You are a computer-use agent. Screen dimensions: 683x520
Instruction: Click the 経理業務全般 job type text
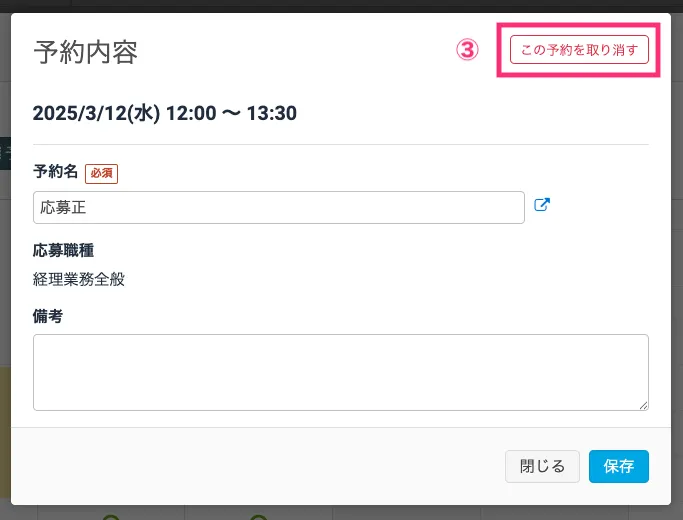point(79,279)
